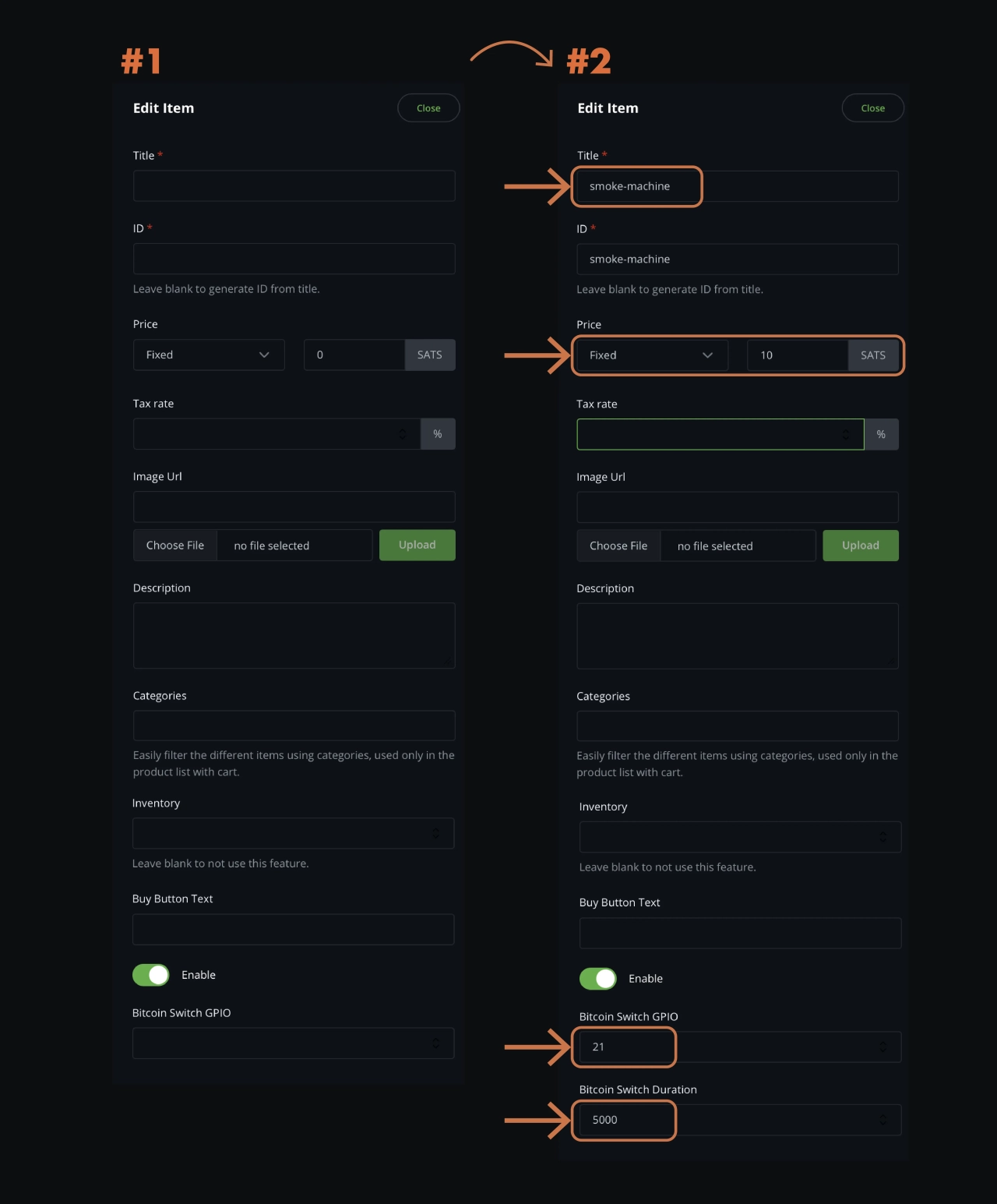Click the empty Title field in form #1

(x=294, y=185)
